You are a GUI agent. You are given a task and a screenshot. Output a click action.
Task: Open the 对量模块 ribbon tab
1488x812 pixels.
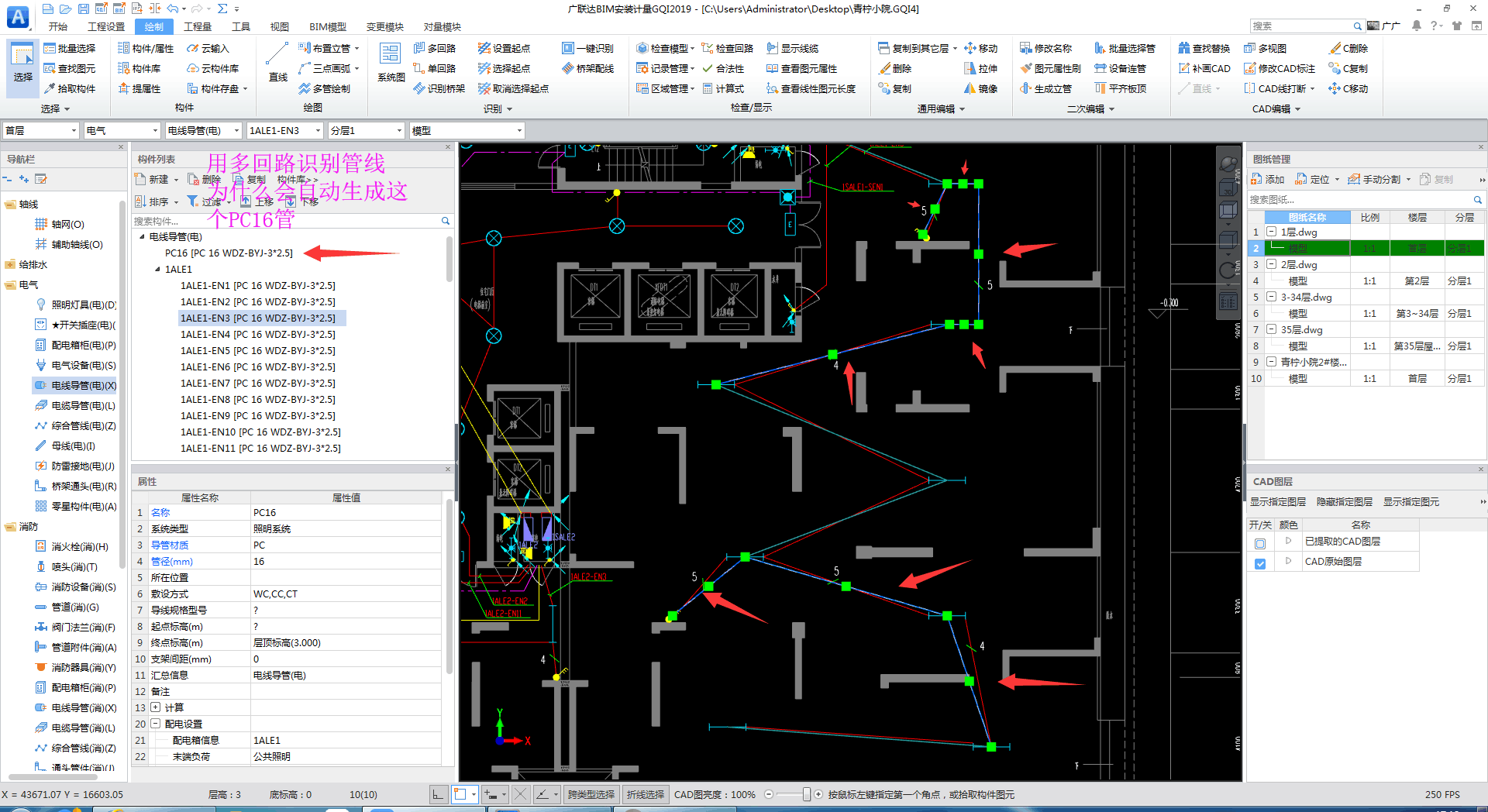443,26
